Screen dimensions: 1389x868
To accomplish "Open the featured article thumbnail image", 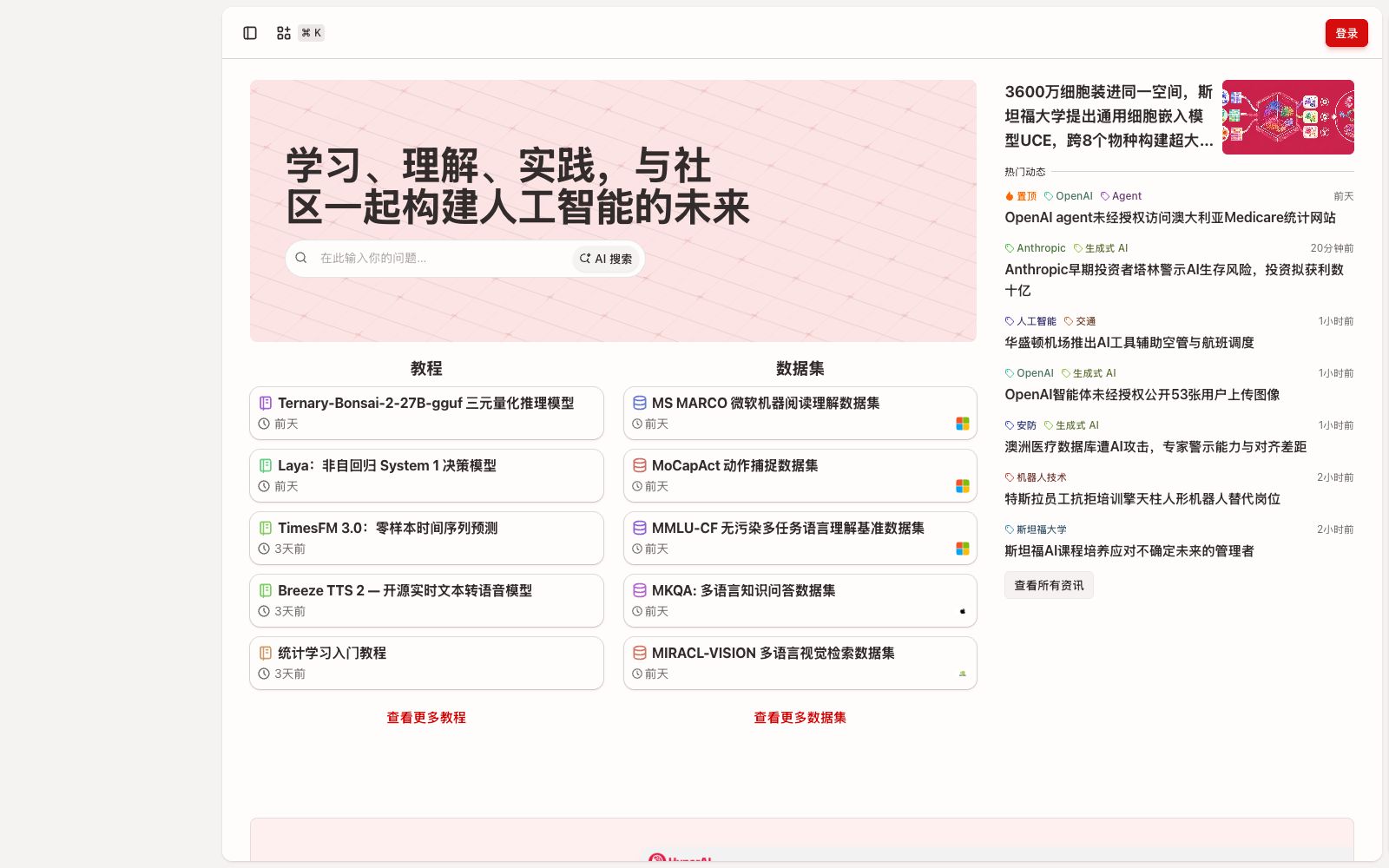I will click(1288, 117).
